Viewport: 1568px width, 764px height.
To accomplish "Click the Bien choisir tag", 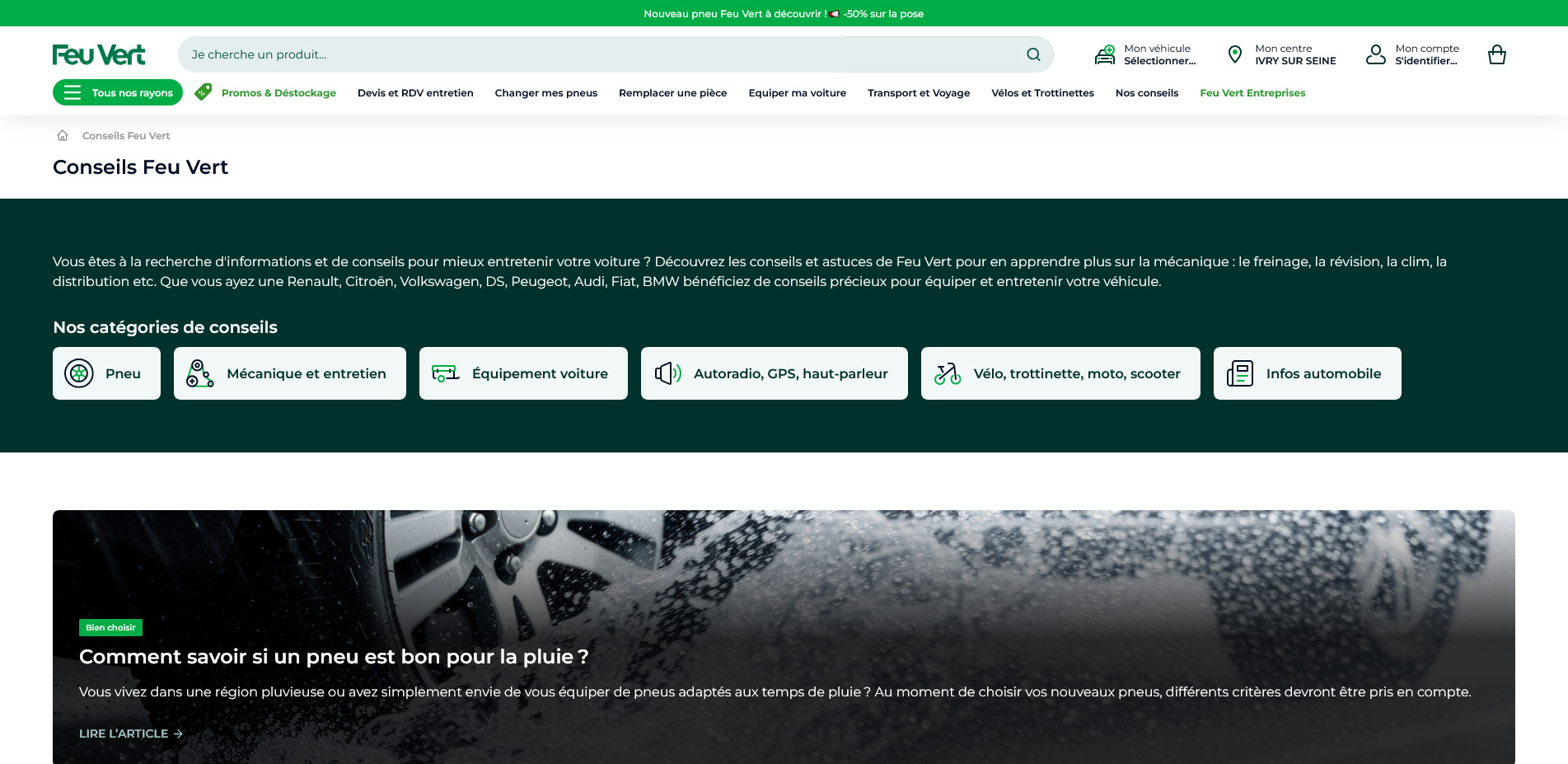I will pos(110,627).
